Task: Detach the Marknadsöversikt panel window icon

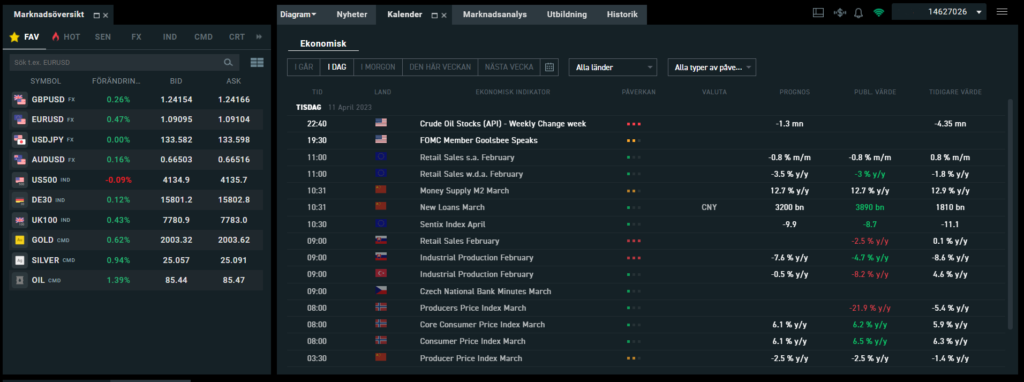Action: pos(97,15)
